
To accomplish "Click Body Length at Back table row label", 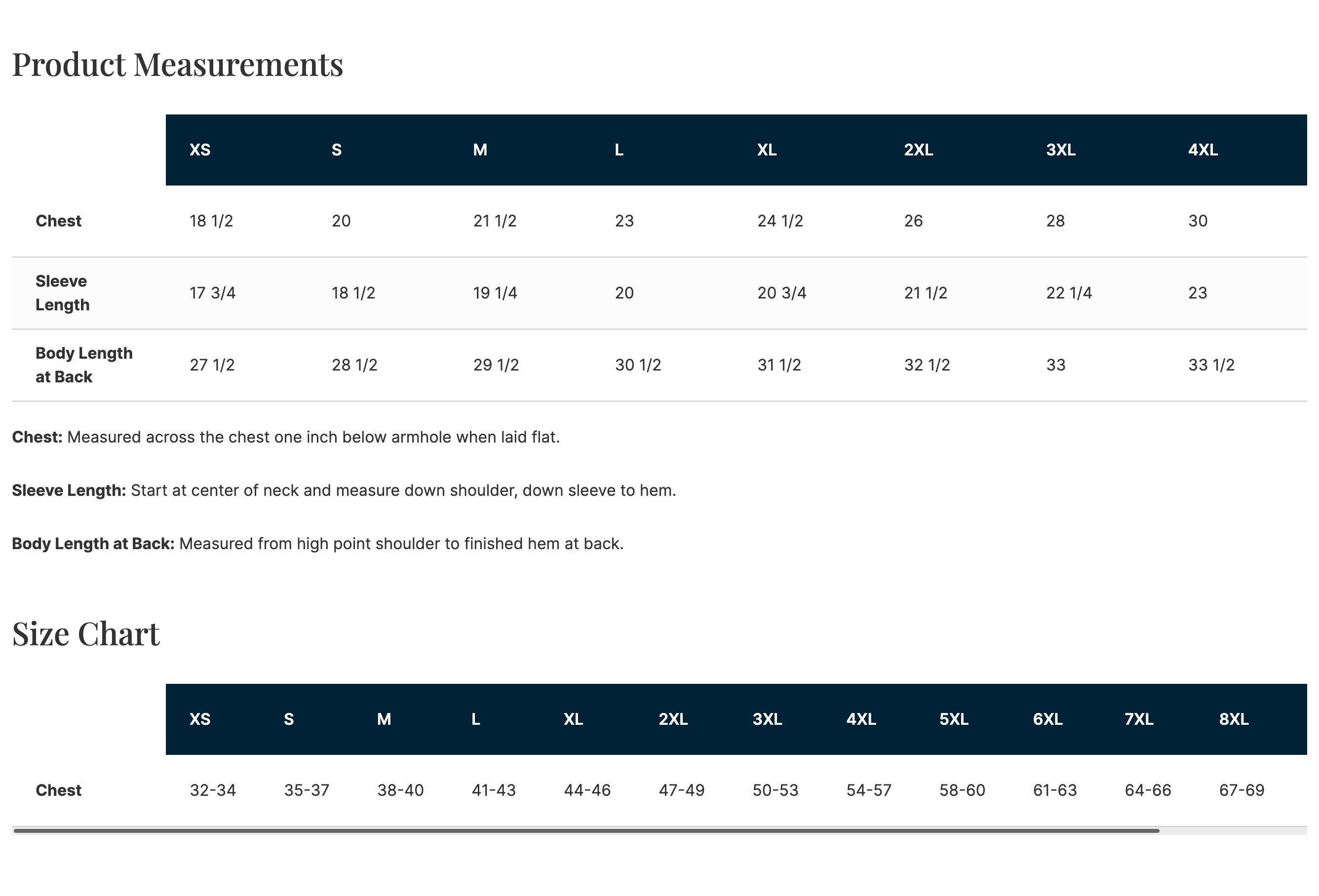I will [x=83, y=365].
